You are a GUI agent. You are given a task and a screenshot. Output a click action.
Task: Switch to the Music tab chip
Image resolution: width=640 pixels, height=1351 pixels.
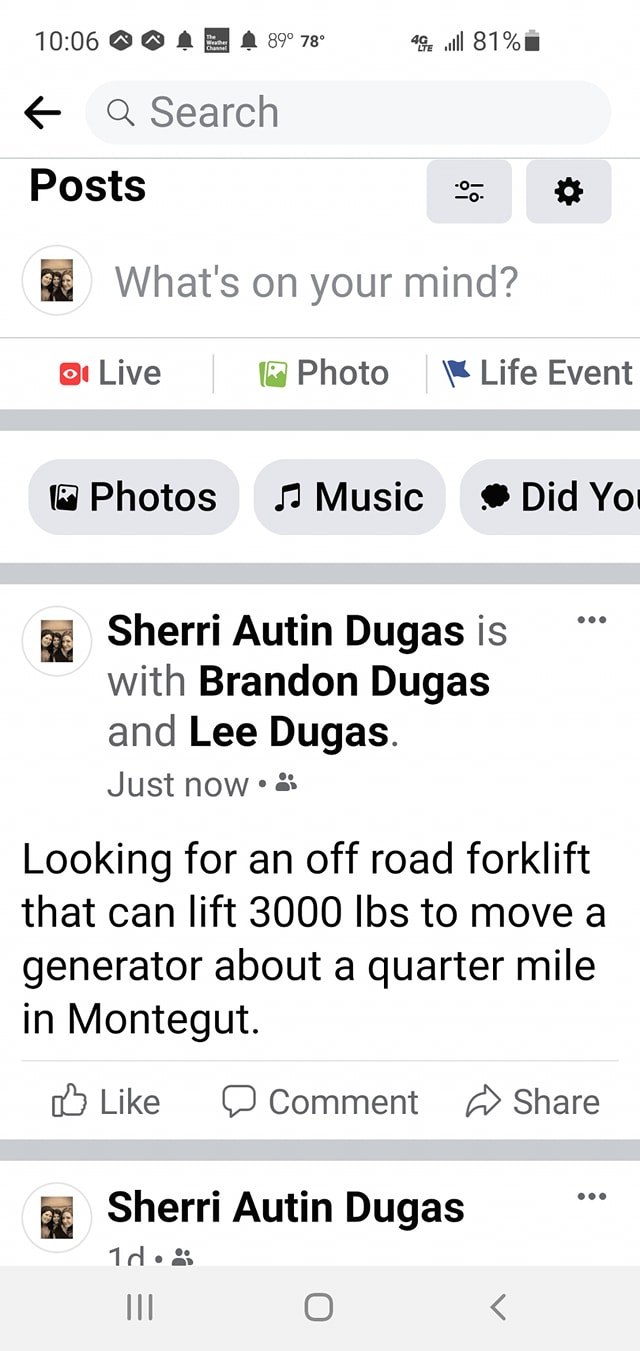349,497
